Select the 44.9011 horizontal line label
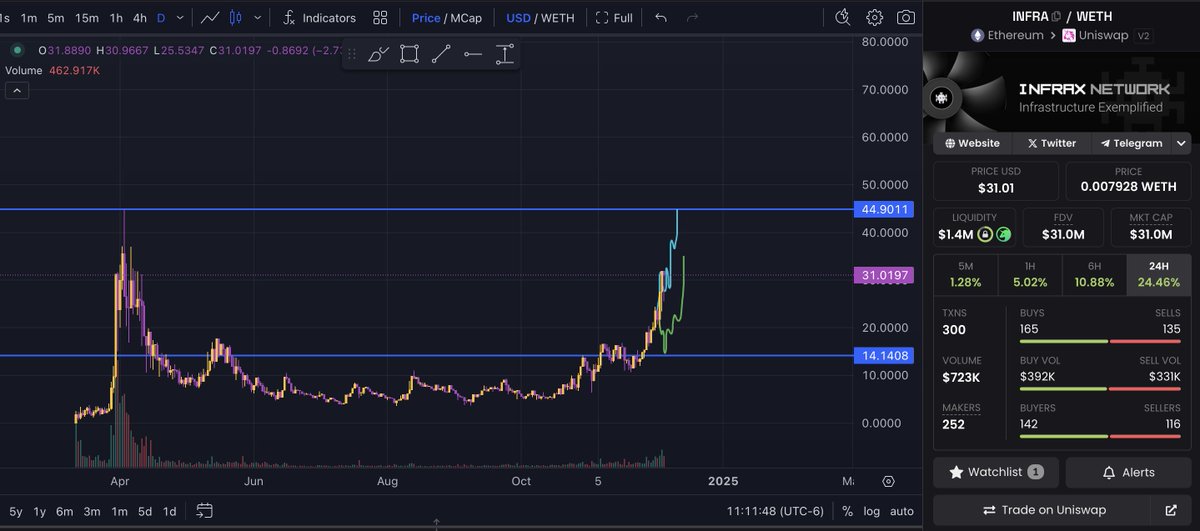Viewport: 1200px width, 531px height. click(884, 209)
